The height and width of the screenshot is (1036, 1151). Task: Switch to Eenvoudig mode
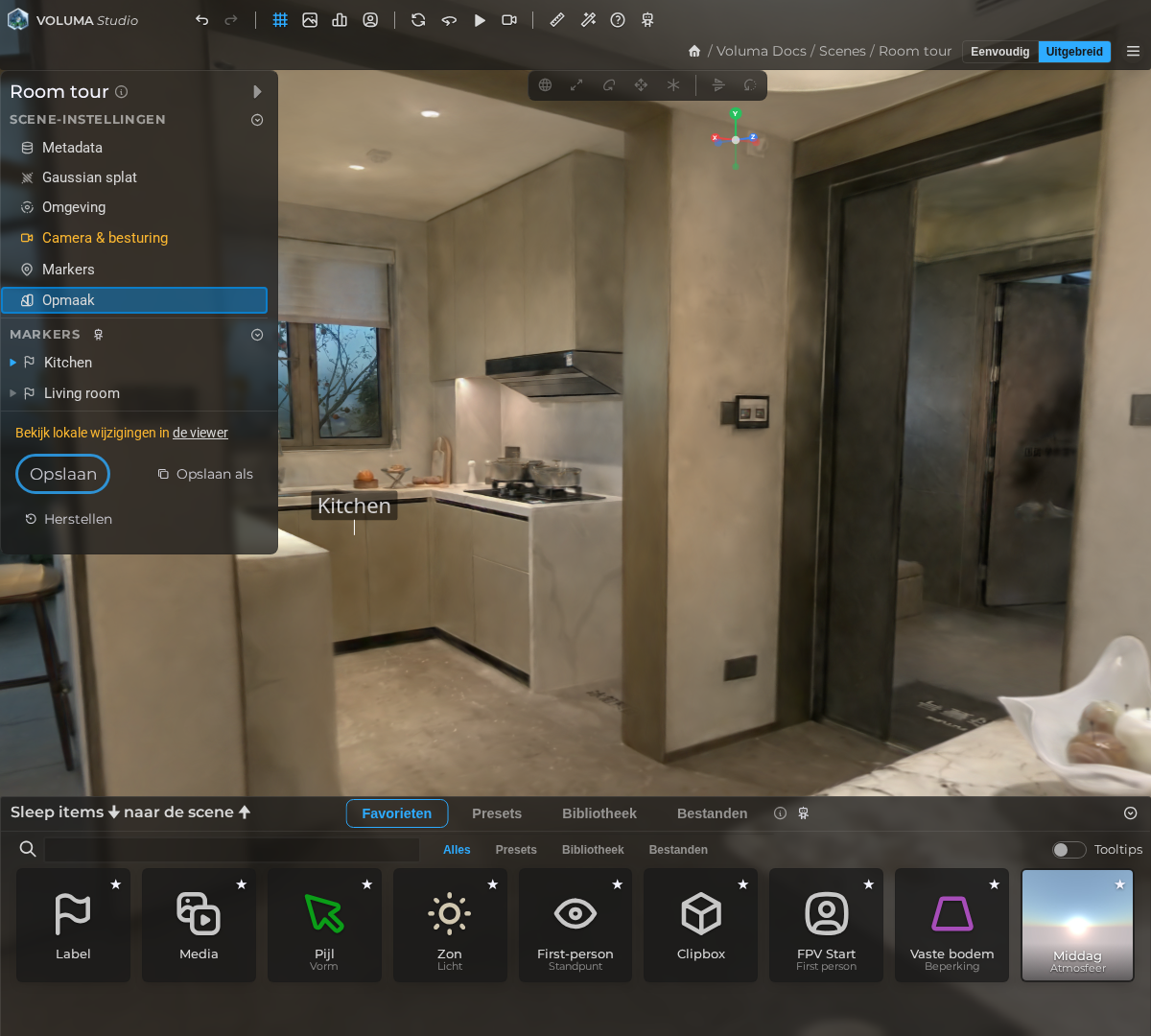[999, 52]
